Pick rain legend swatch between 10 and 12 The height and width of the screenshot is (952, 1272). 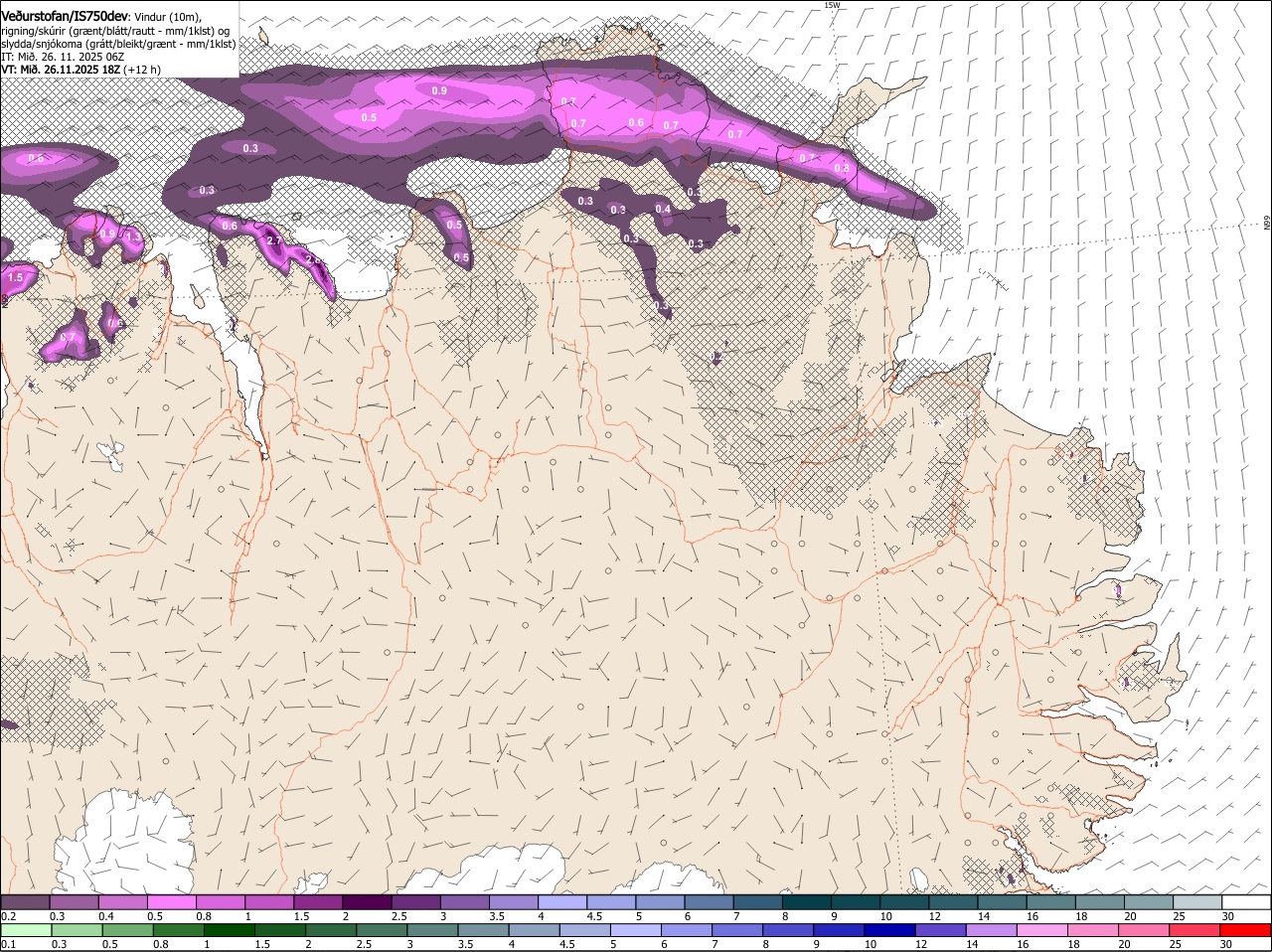892,930
